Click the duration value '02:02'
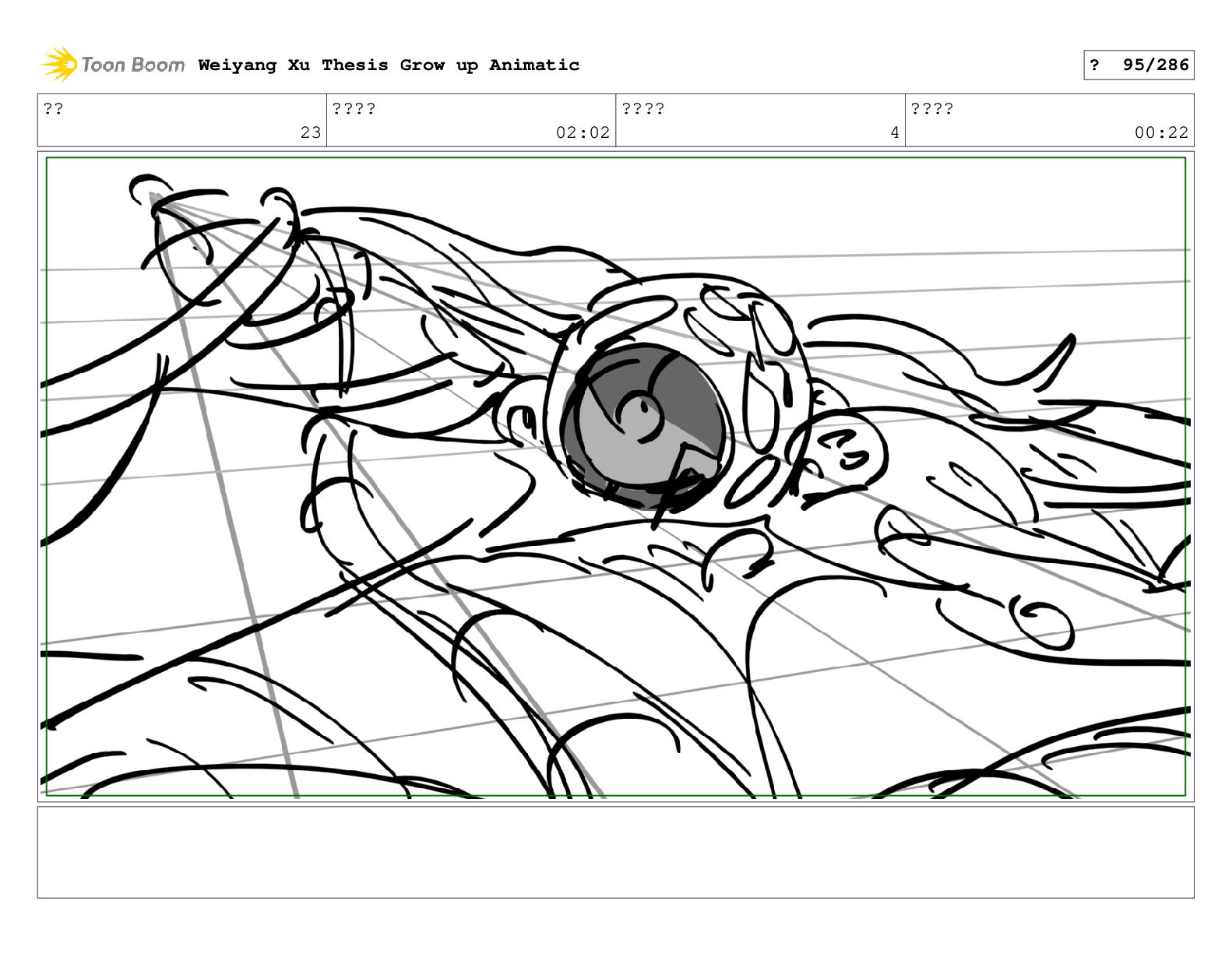Screen dimensions: 1232x954 point(583,132)
